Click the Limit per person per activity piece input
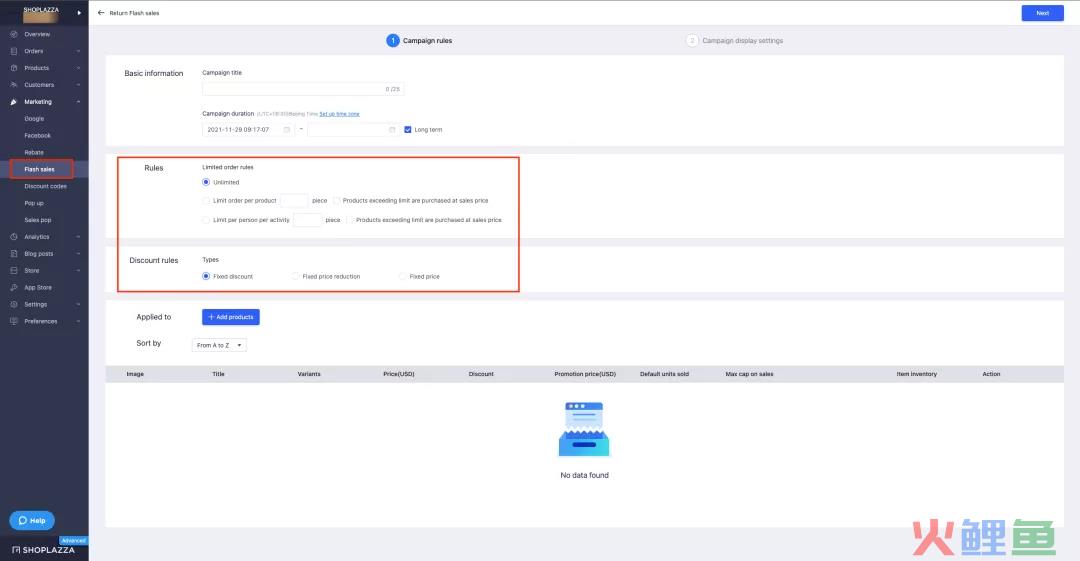Image resolution: width=1080 pixels, height=561 pixels. (307, 220)
